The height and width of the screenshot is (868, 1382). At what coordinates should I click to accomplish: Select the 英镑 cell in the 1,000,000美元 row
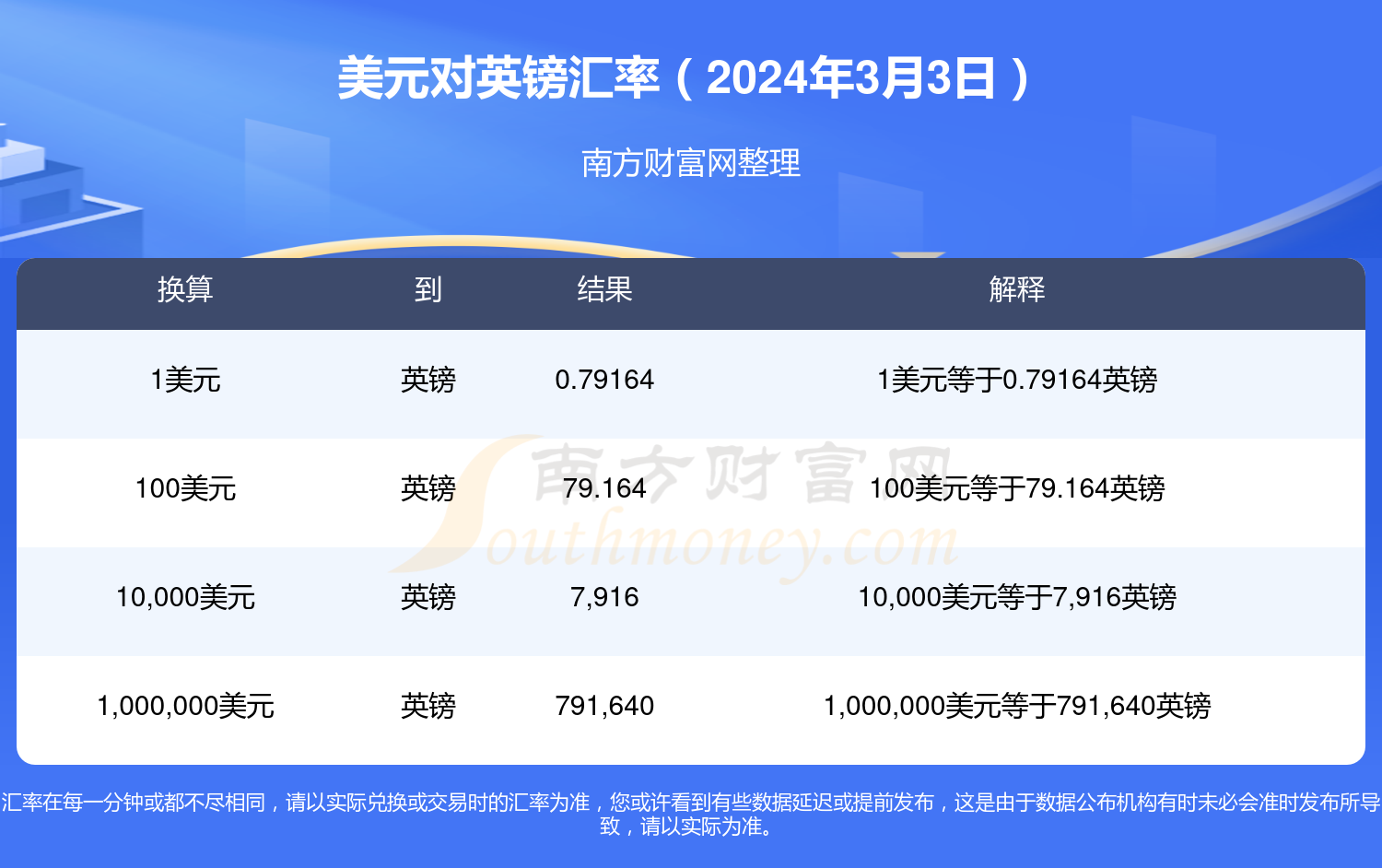(427, 706)
